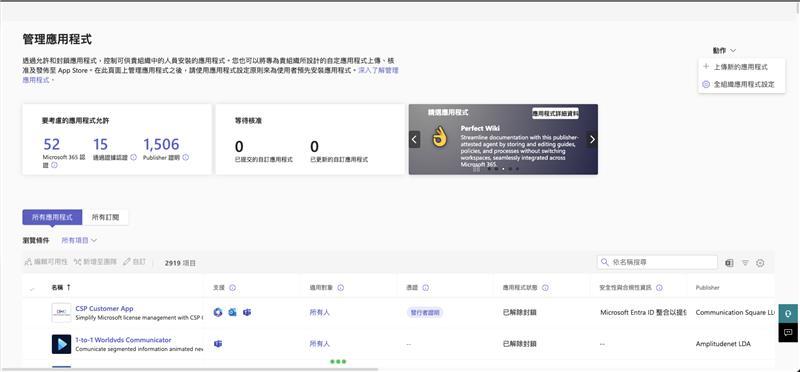Click Worldvds Communicator play logo
Screen dimensions: 800x372
(61, 344)
